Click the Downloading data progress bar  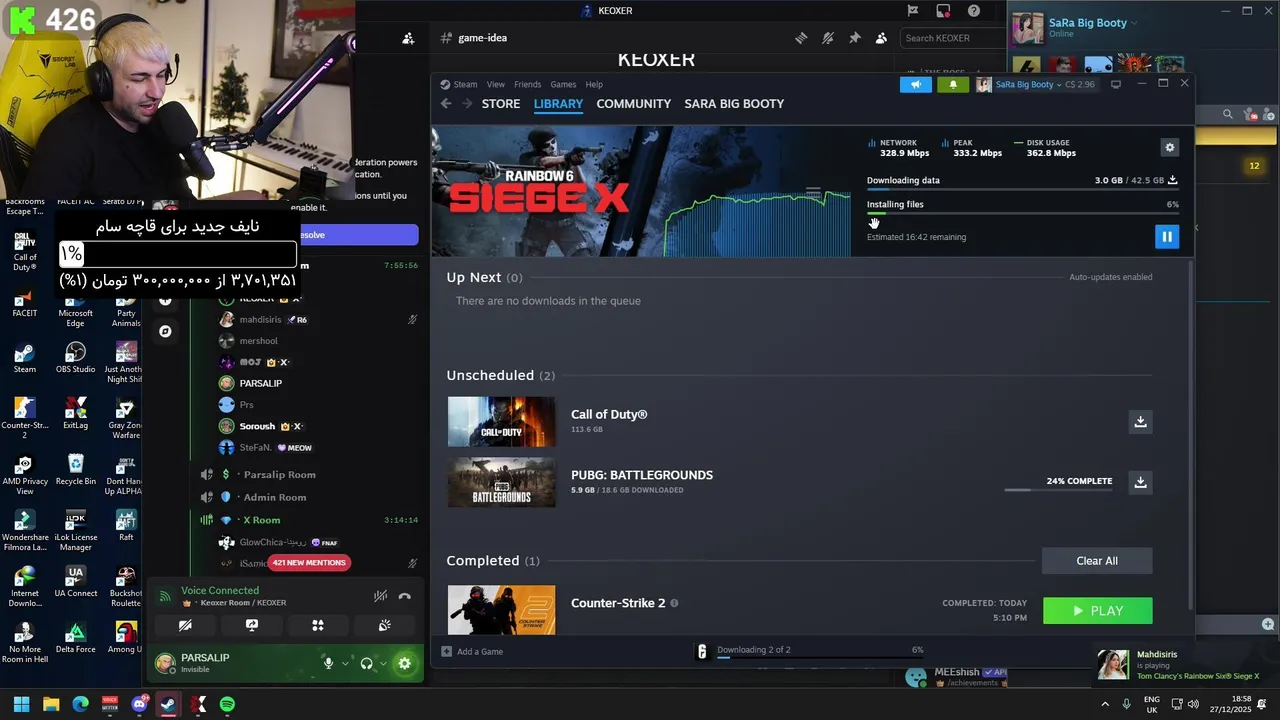(x=1022, y=189)
